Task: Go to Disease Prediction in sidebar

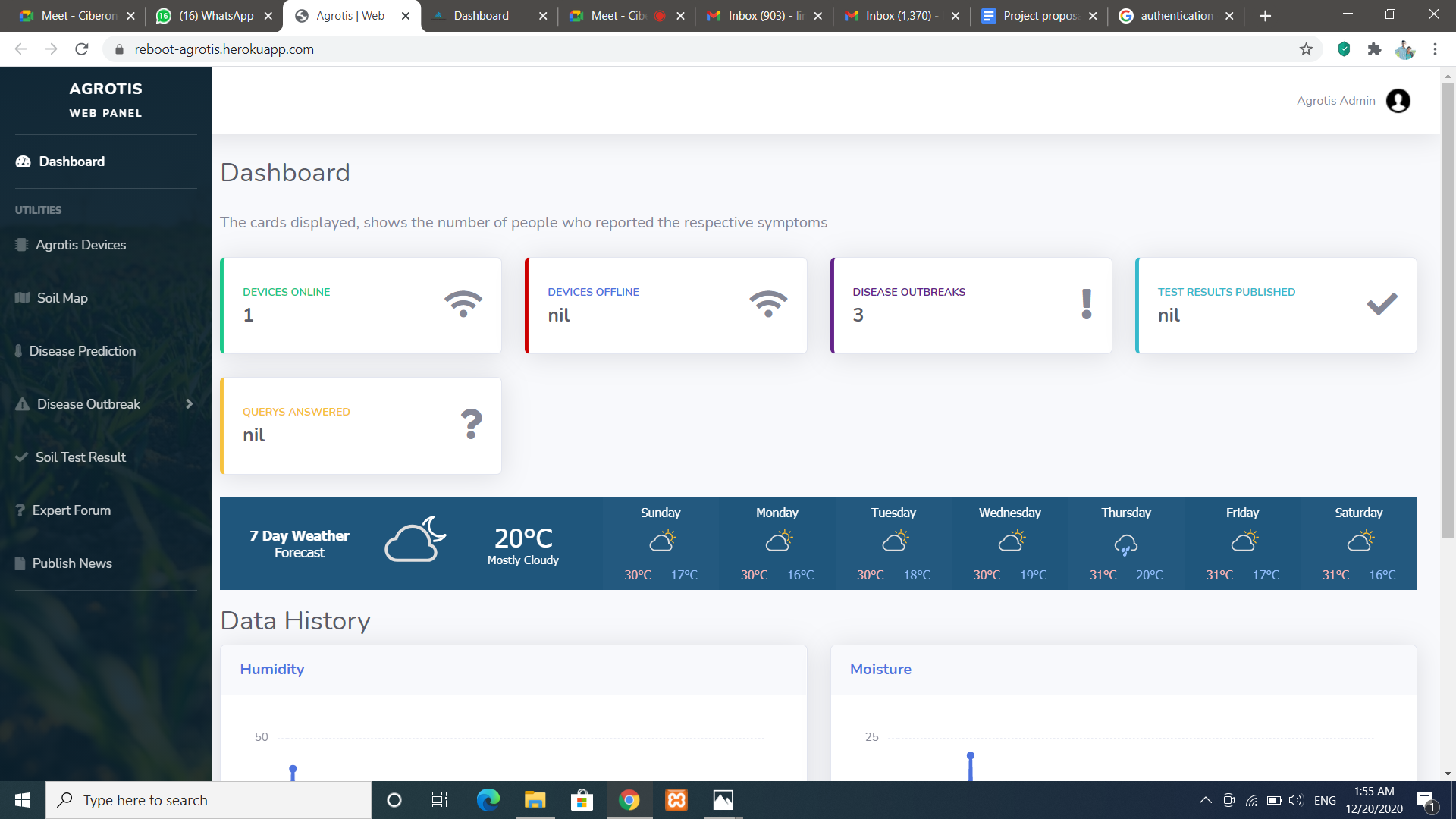Action: (x=82, y=351)
